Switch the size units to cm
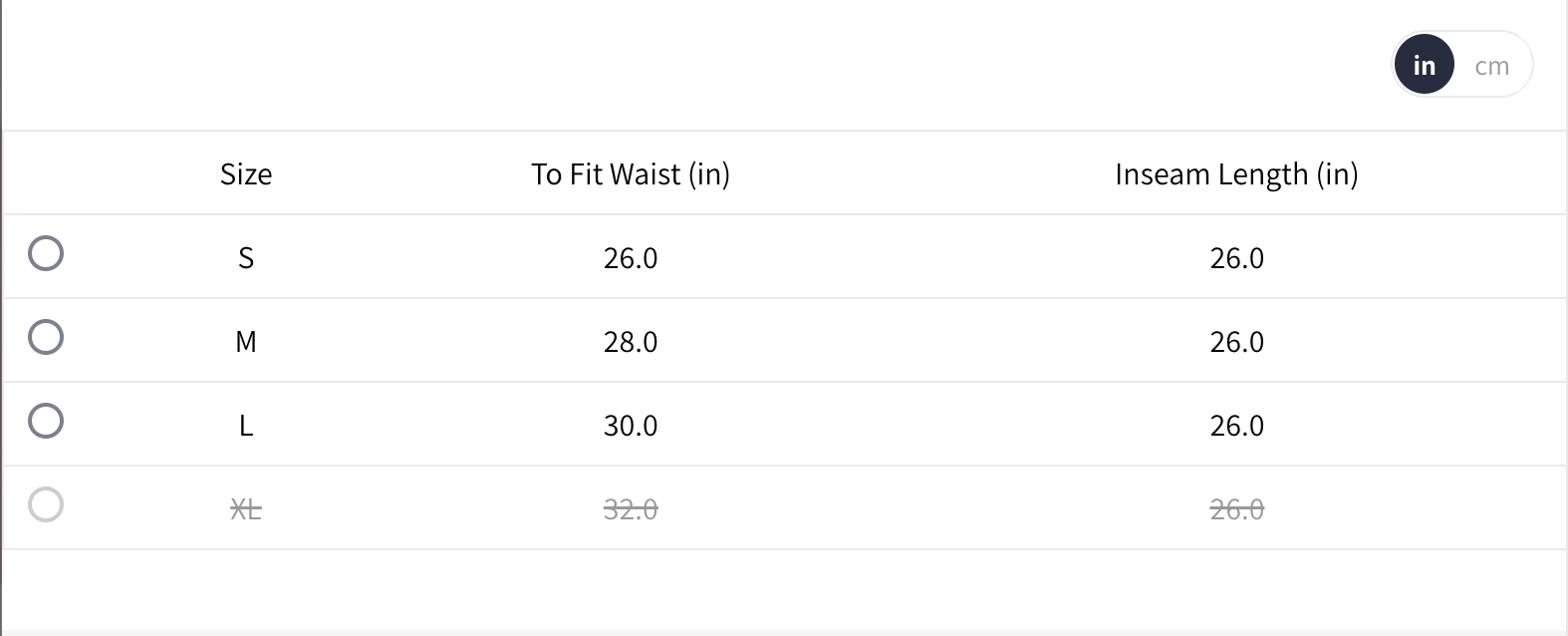 coord(1491,66)
